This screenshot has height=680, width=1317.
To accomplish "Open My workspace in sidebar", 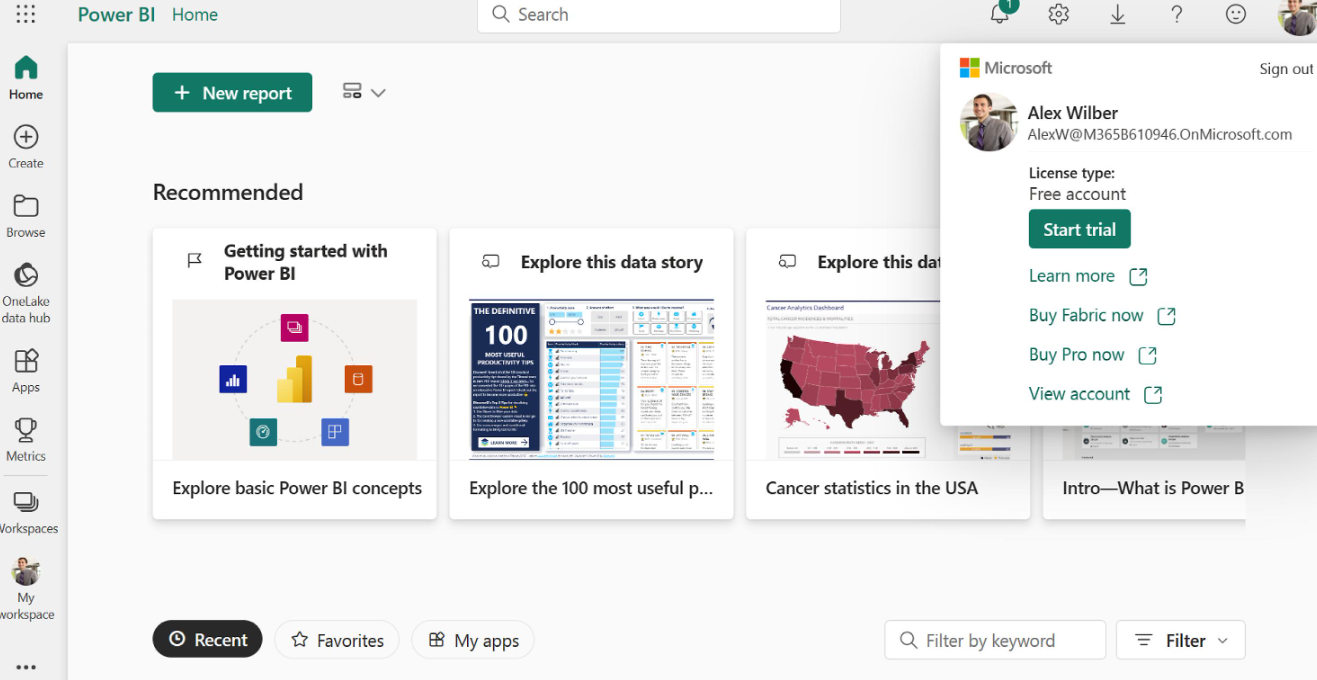I will click(26, 590).
